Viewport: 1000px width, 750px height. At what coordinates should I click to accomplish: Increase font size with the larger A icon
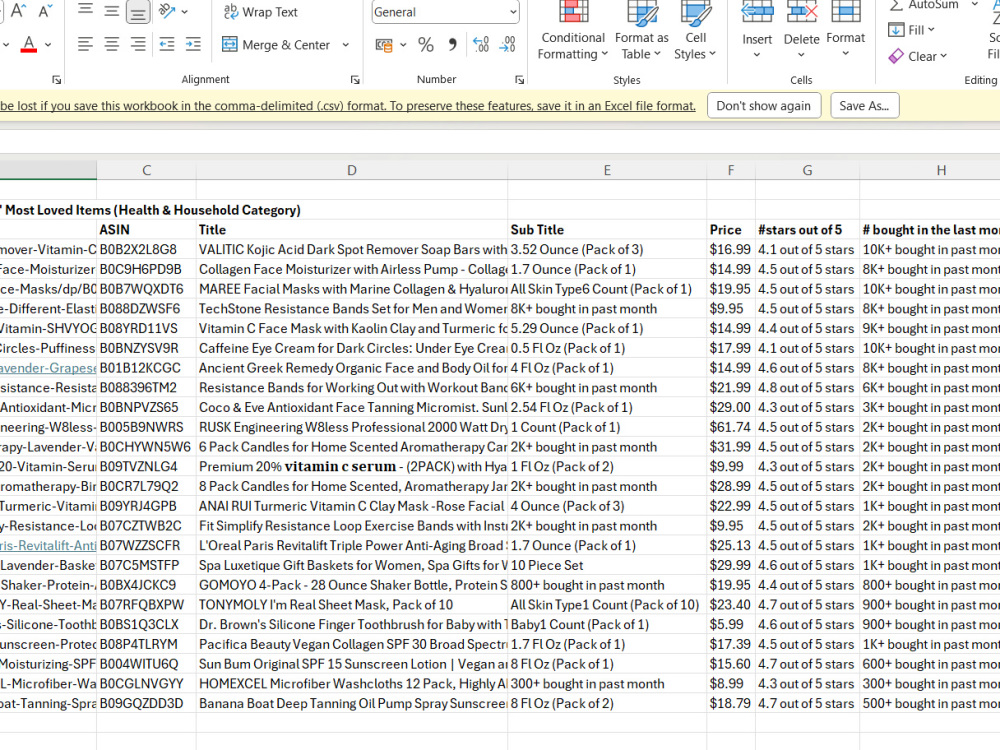18,10
